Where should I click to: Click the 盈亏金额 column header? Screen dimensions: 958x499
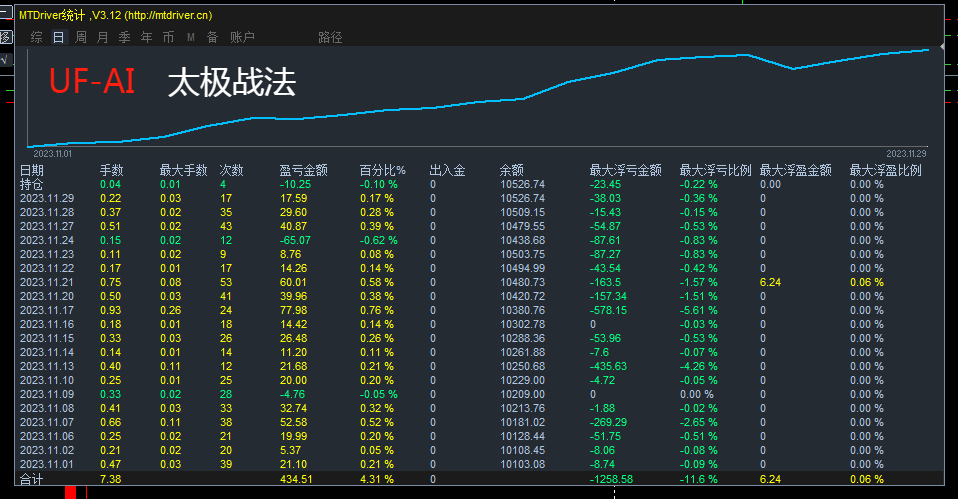pyautogui.click(x=304, y=170)
